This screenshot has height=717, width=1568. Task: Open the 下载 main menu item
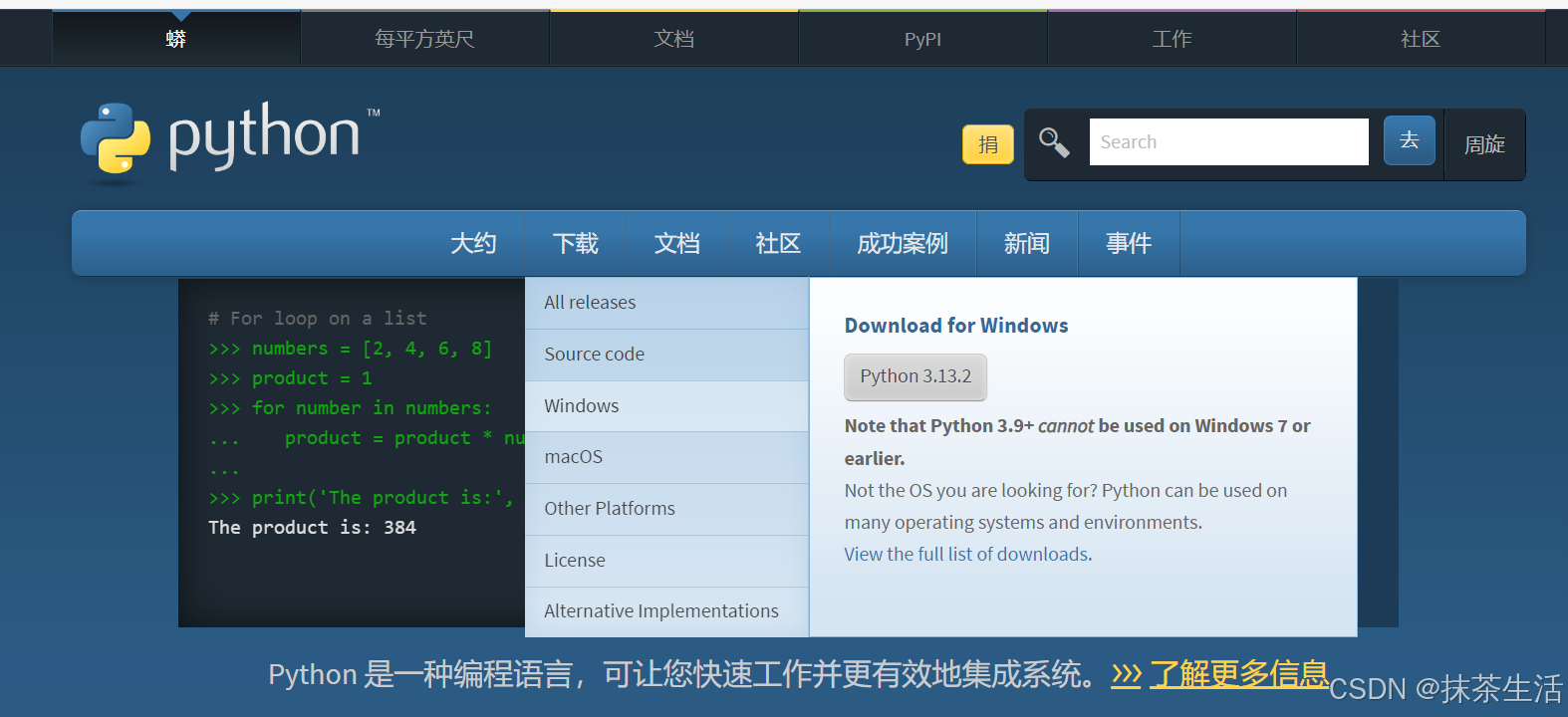pos(576,243)
